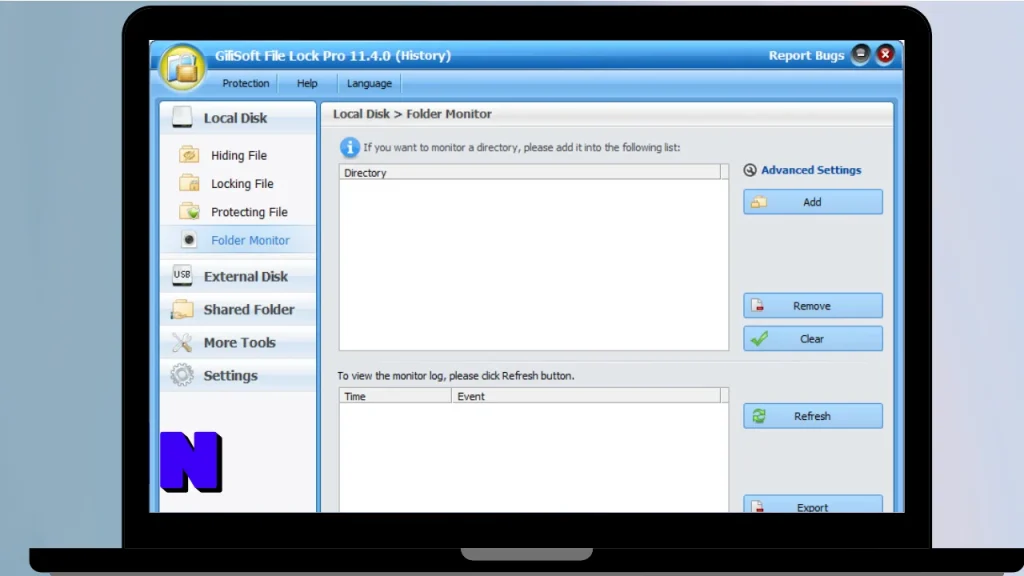Expand the More Tools section
Screen dimensions: 1024x576
click(238, 342)
